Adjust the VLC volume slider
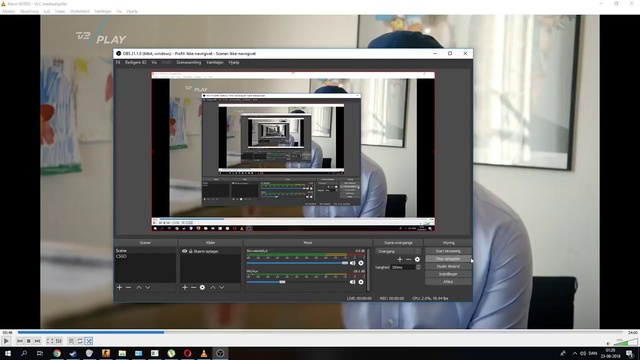 point(626,342)
